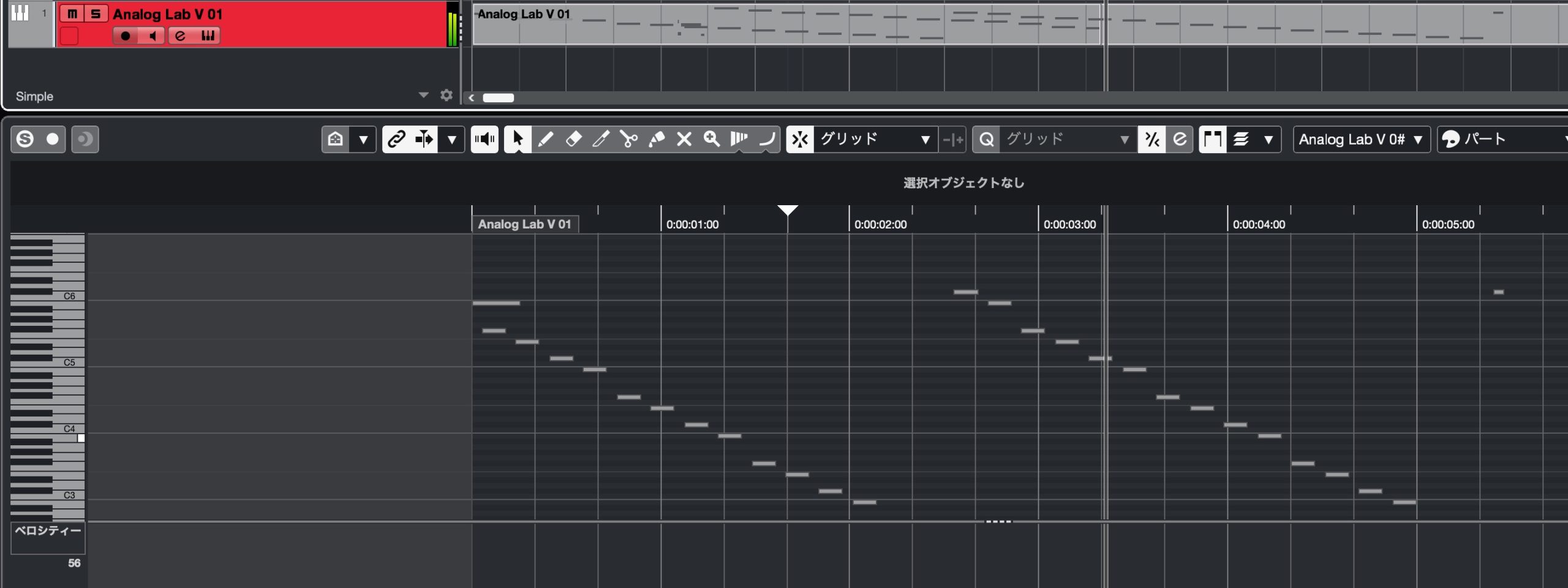Select the Line curve tool

click(x=767, y=139)
